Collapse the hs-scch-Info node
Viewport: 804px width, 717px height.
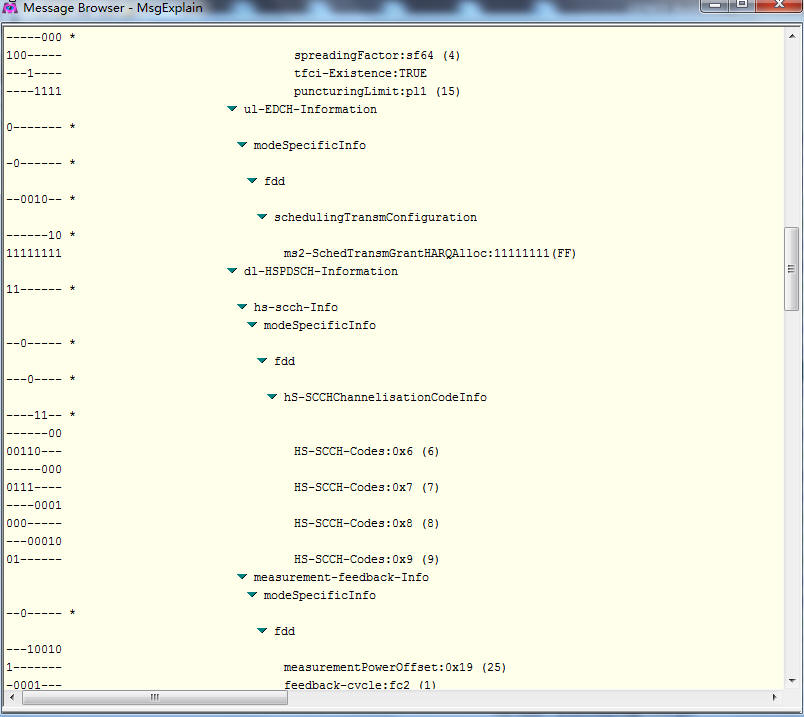coord(242,307)
